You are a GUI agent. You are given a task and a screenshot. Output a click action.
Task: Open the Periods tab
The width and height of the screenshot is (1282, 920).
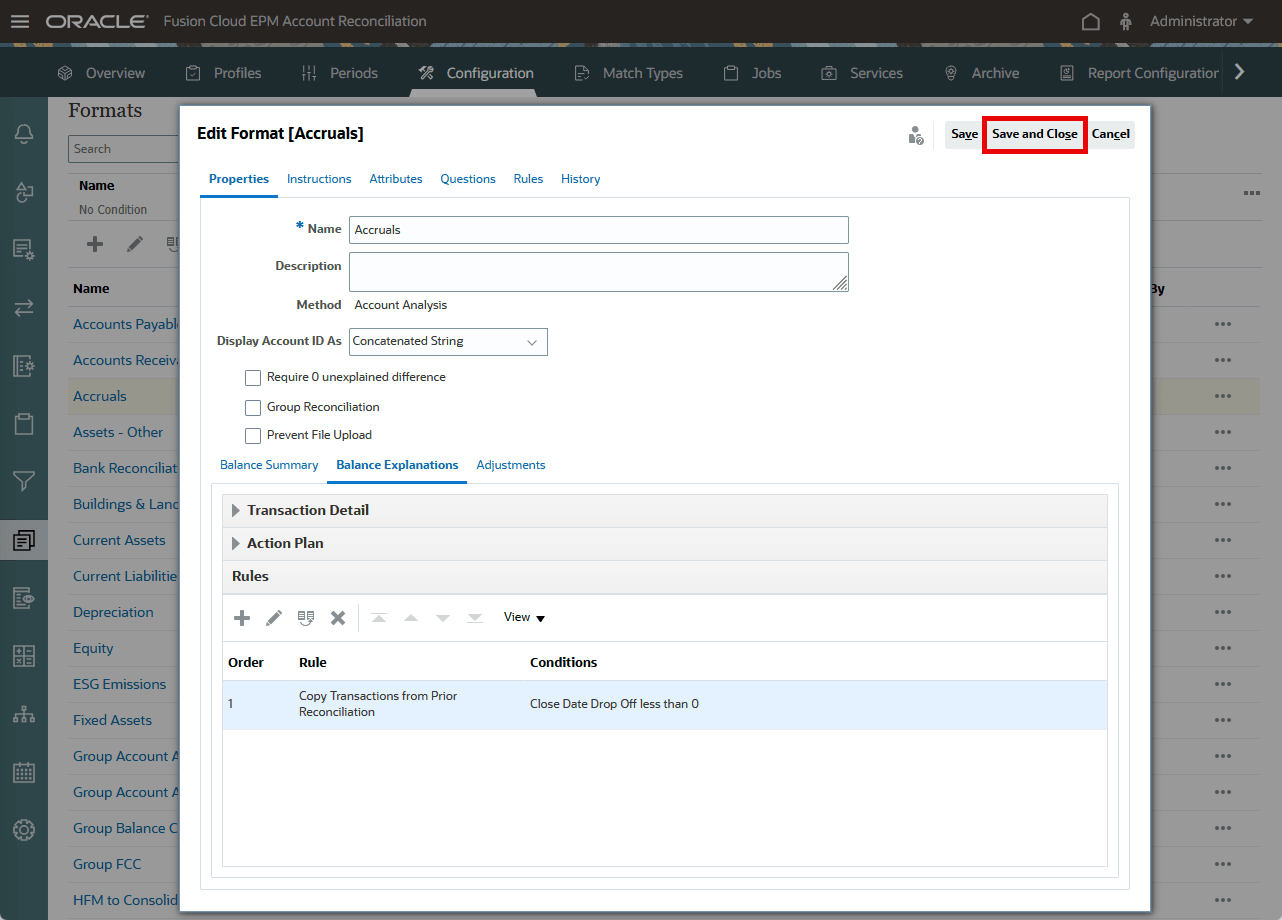[340, 73]
